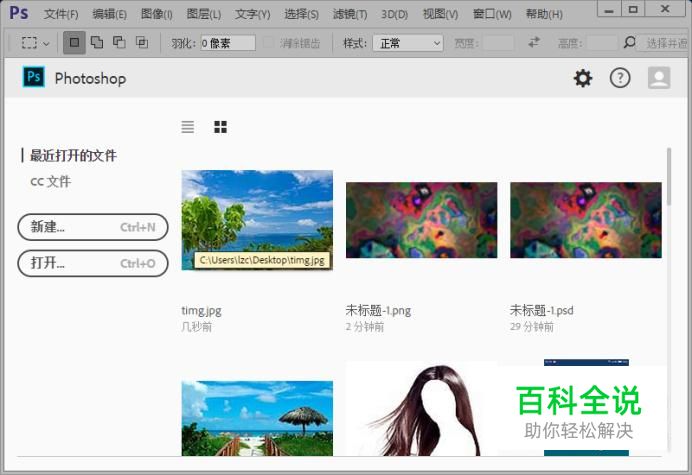Click the 29 分钟前 timestamp label

point(532,327)
